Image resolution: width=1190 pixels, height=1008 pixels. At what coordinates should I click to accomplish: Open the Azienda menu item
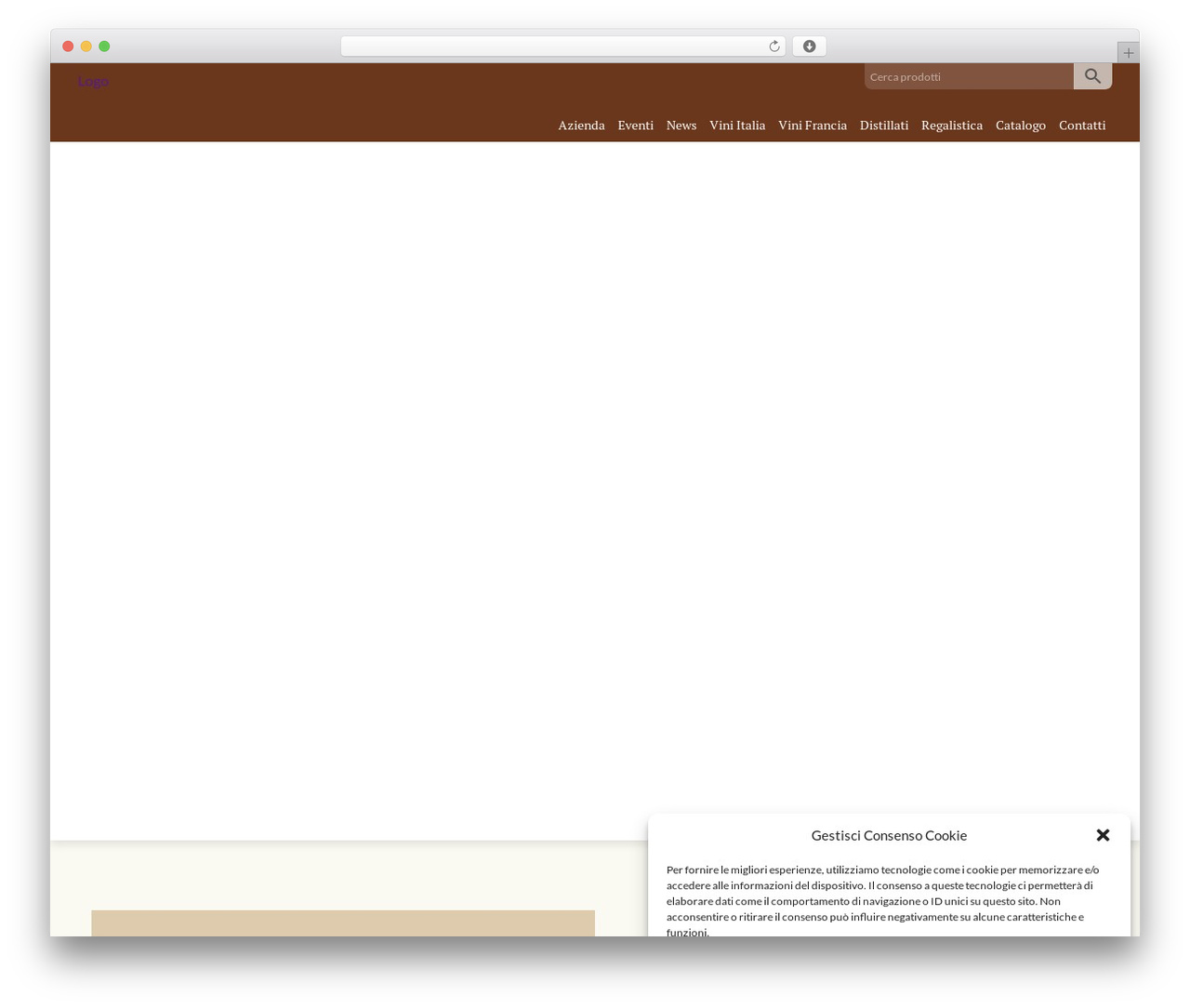[581, 125]
